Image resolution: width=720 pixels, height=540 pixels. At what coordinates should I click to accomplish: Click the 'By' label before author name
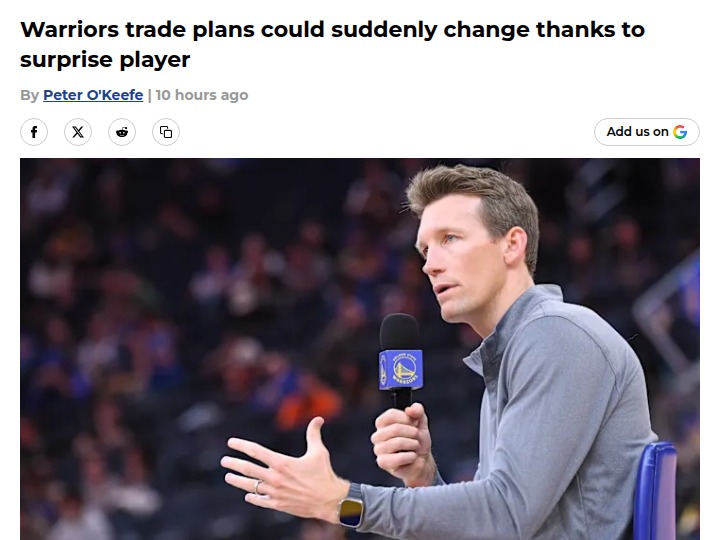point(29,95)
